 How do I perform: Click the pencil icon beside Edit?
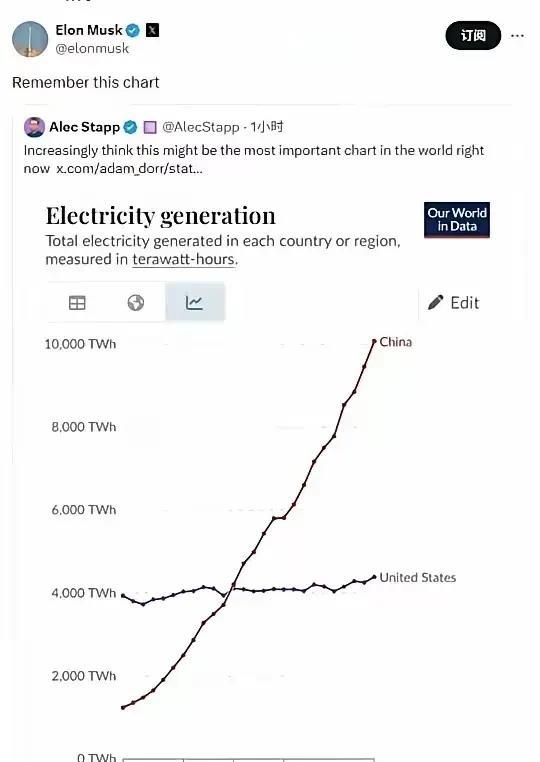point(435,302)
